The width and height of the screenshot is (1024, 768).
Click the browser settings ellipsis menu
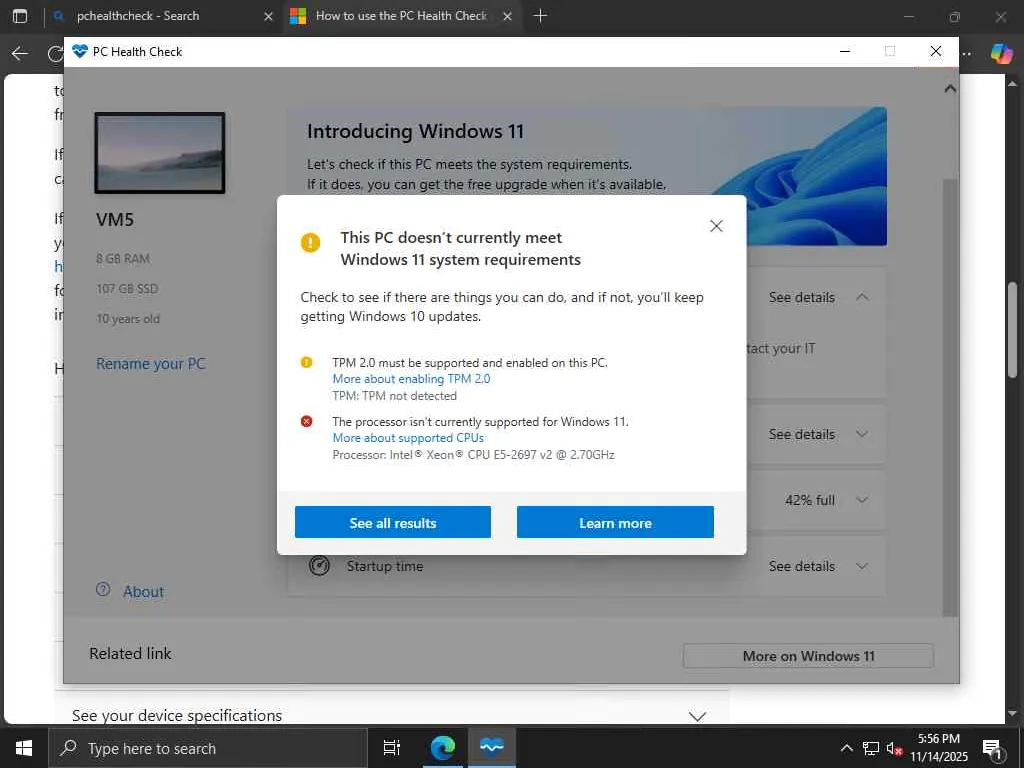point(967,54)
